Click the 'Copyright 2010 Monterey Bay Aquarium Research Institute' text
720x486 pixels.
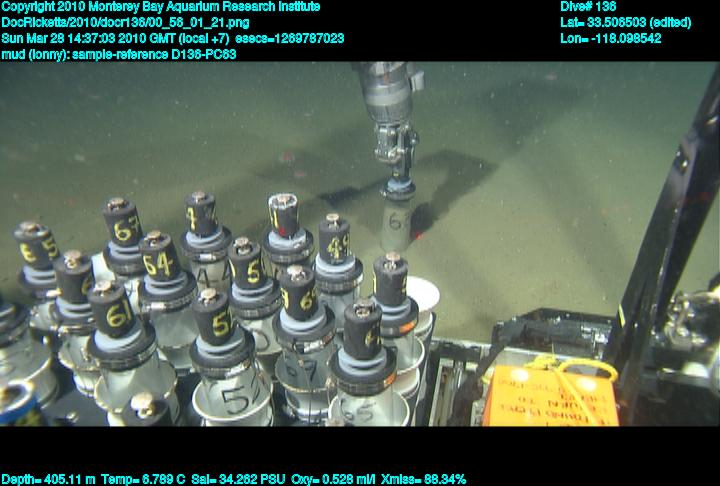[161, 7]
